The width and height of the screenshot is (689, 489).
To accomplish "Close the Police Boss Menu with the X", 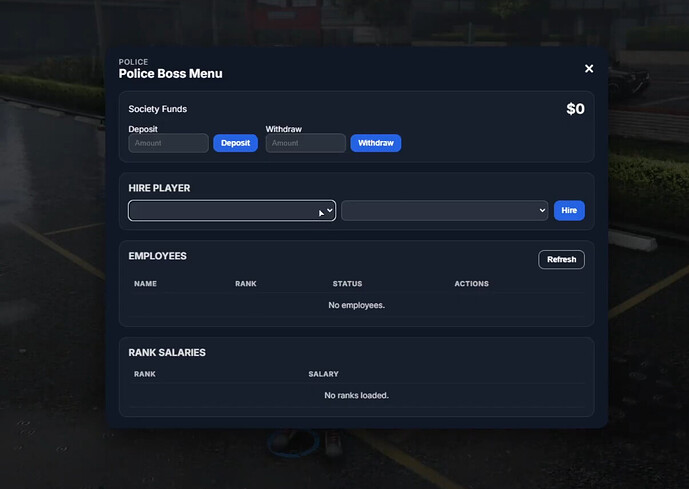I will [x=589, y=69].
